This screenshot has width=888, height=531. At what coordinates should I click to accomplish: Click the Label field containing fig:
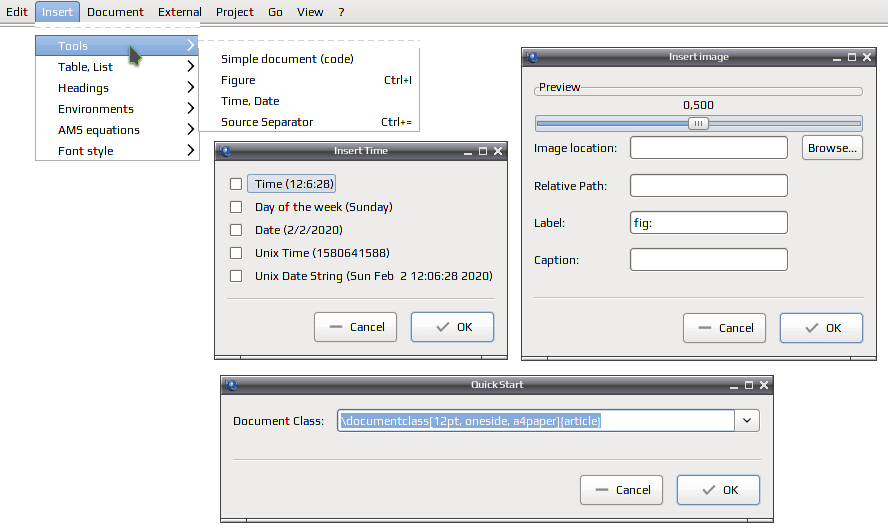(708, 222)
